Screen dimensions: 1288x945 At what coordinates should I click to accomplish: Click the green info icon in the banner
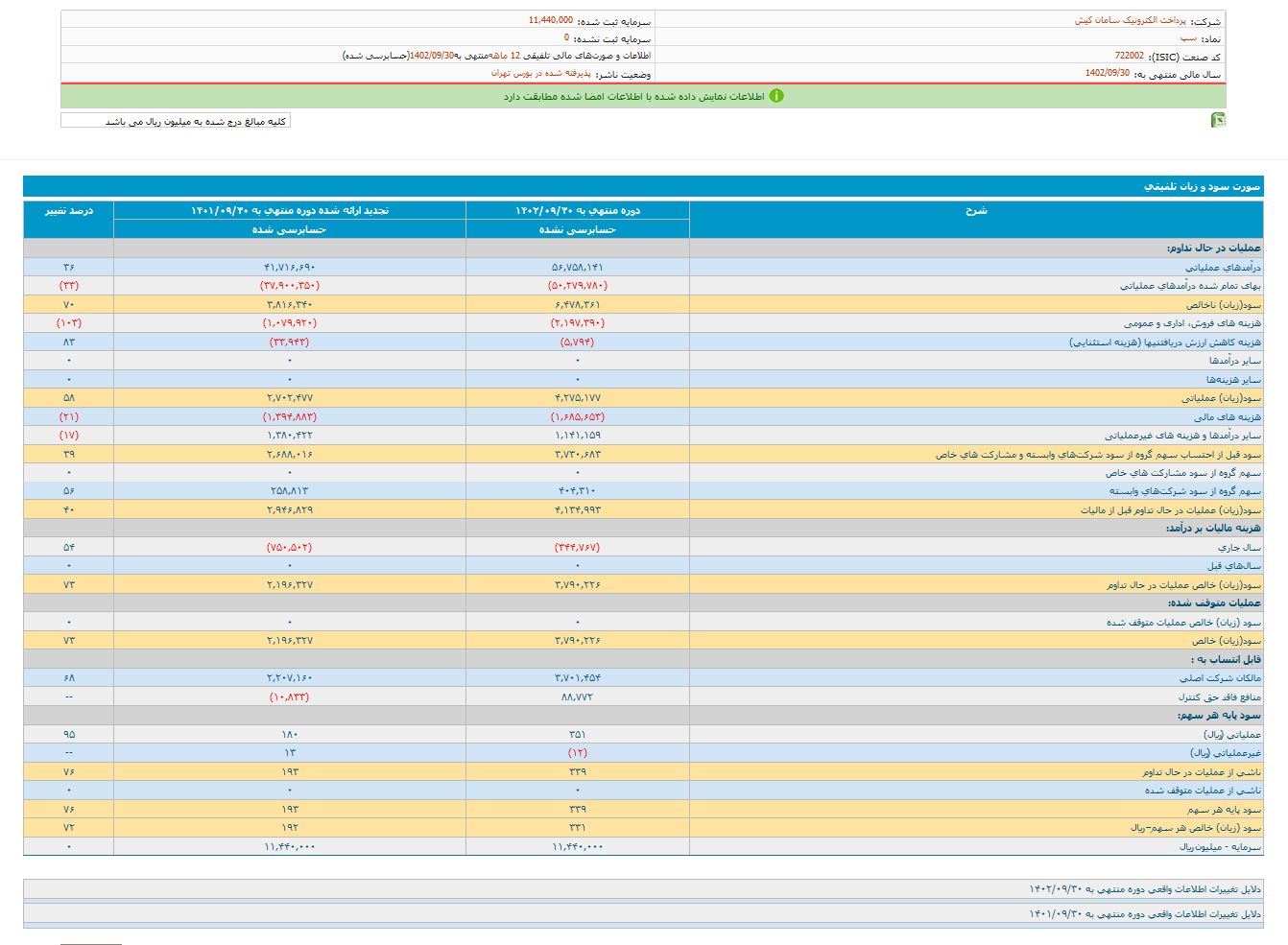tap(776, 96)
